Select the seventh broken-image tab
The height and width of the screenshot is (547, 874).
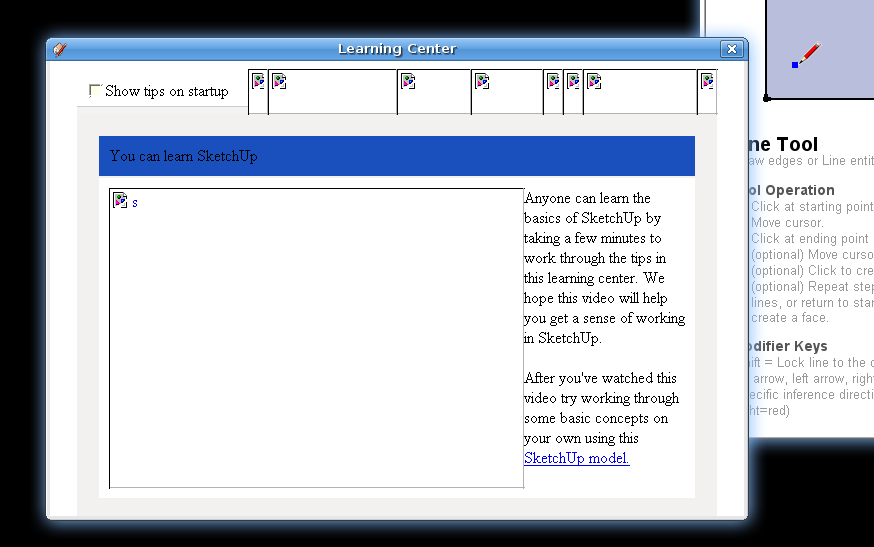click(640, 92)
